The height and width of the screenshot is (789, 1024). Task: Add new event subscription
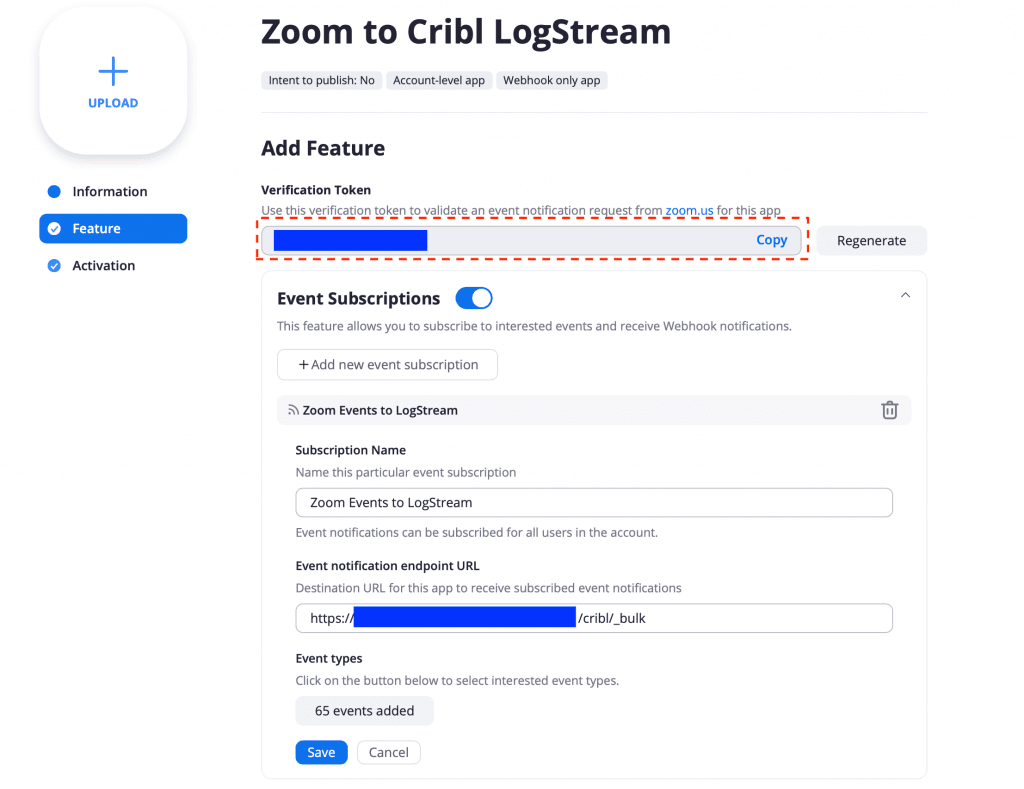387,365
